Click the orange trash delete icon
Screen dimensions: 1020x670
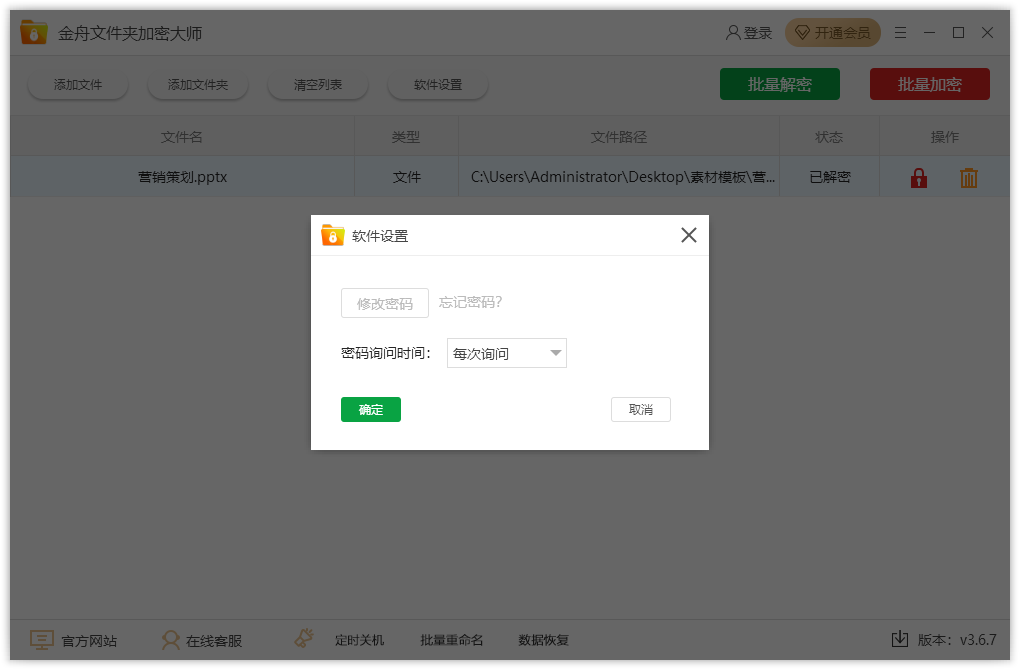tap(969, 178)
